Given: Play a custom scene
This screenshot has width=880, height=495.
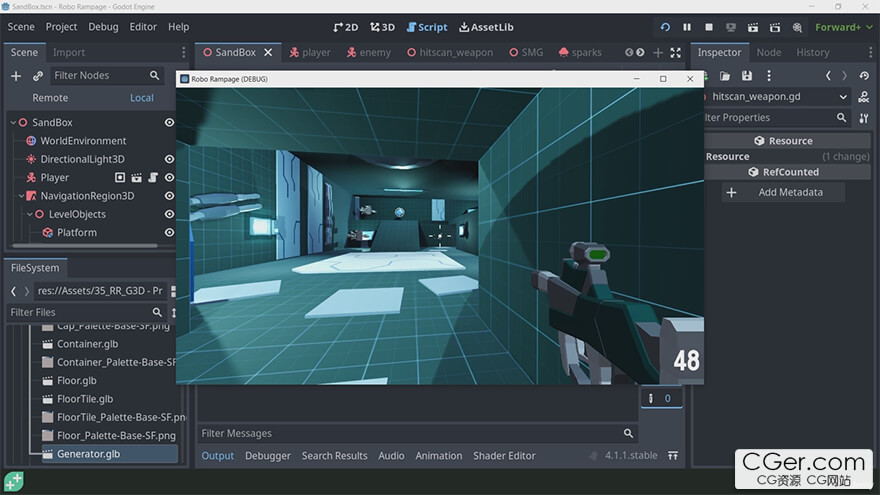Looking at the screenshot, I should tap(775, 27).
